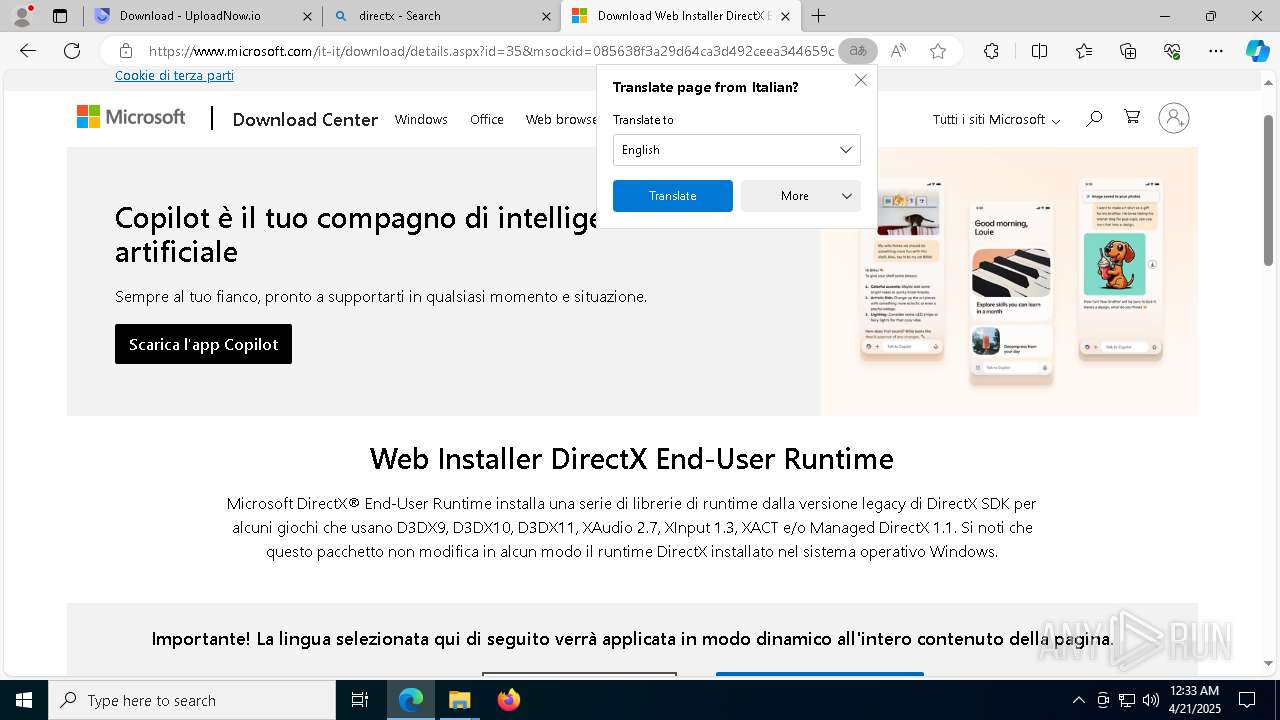Open the site search magnifier
The width and height of the screenshot is (1280, 720).
[x=1094, y=118]
